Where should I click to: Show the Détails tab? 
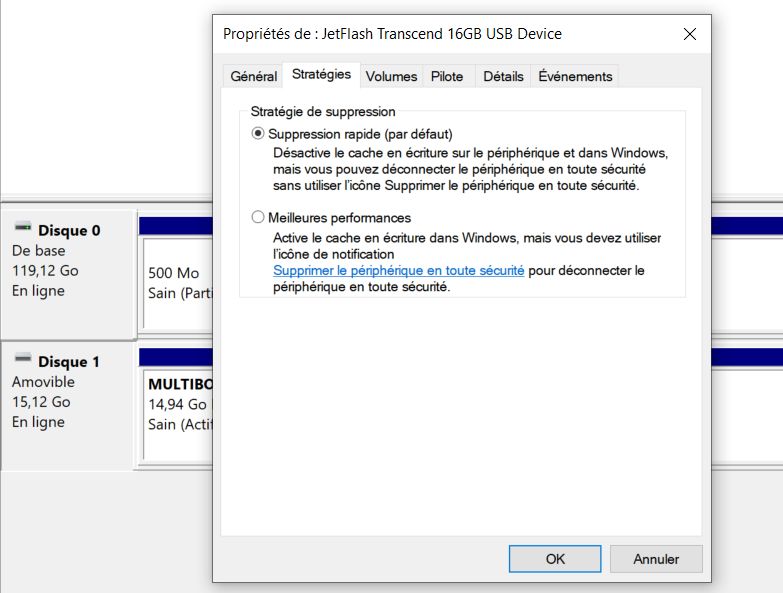pyautogui.click(x=503, y=76)
